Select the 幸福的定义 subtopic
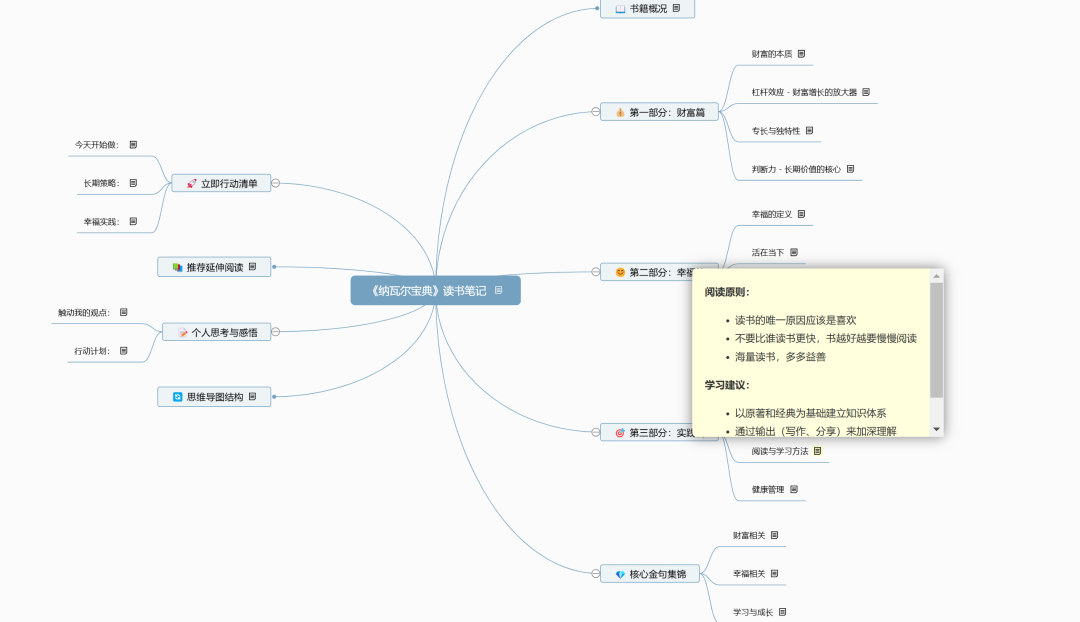Viewport: 1080px width, 622px height. click(771, 214)
